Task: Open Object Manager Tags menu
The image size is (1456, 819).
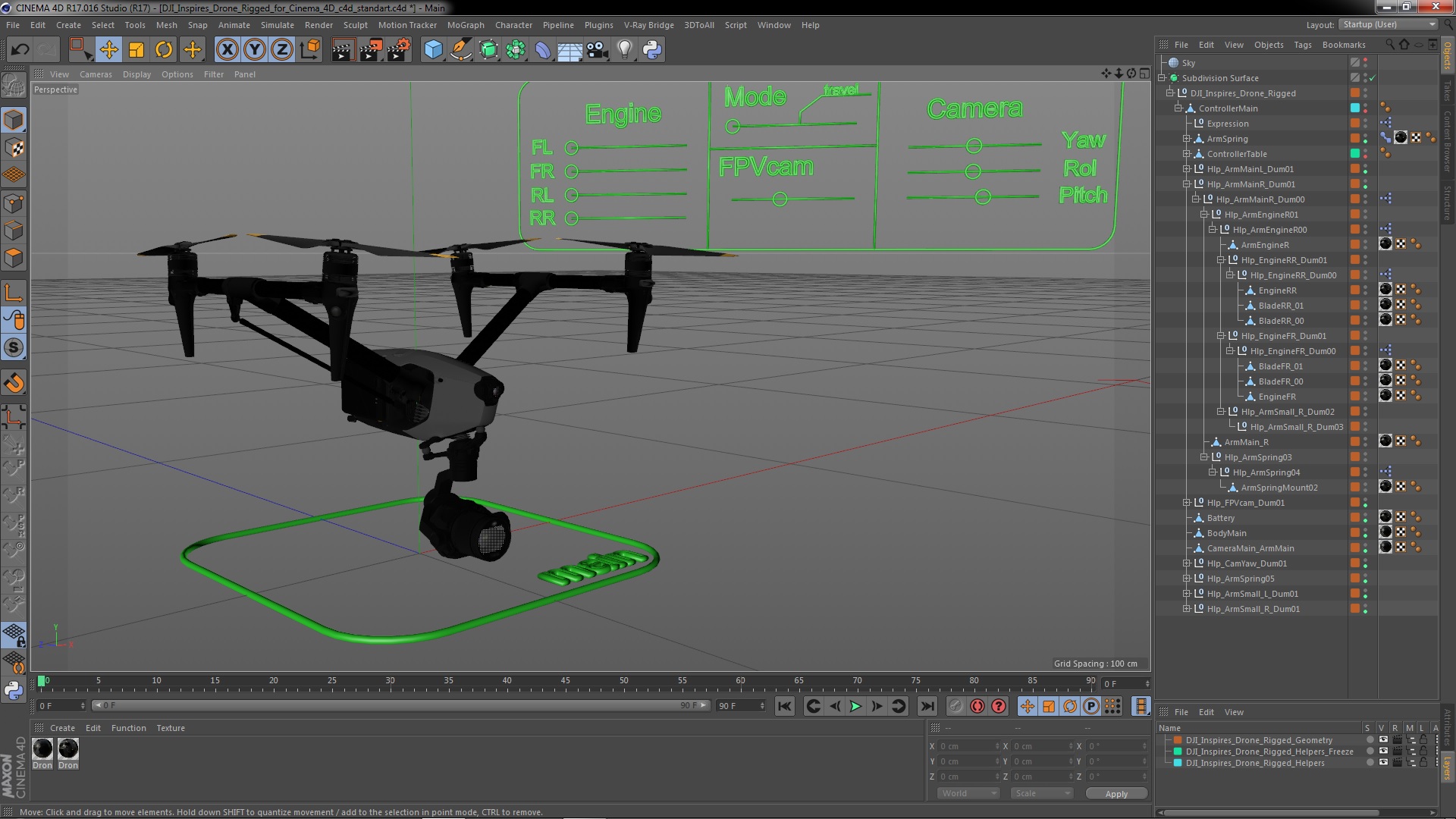Action: click(1302, 45)
